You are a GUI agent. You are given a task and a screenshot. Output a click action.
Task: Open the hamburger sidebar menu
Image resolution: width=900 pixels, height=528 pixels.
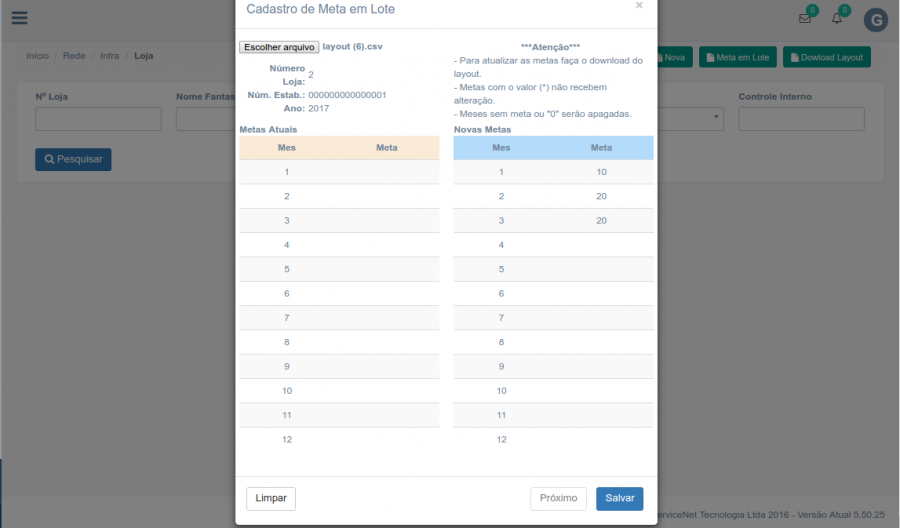[19, 18]
